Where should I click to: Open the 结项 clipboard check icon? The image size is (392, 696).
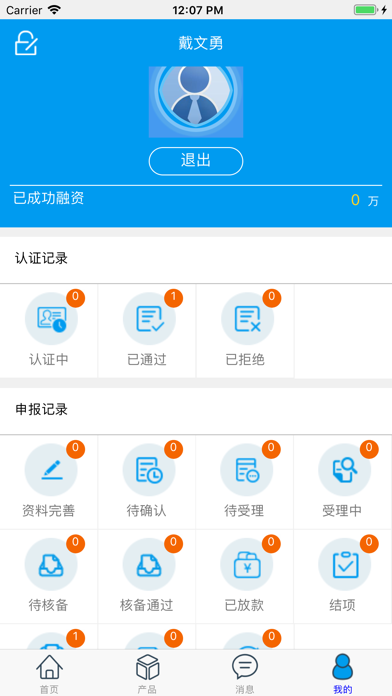tap(345, 565)
